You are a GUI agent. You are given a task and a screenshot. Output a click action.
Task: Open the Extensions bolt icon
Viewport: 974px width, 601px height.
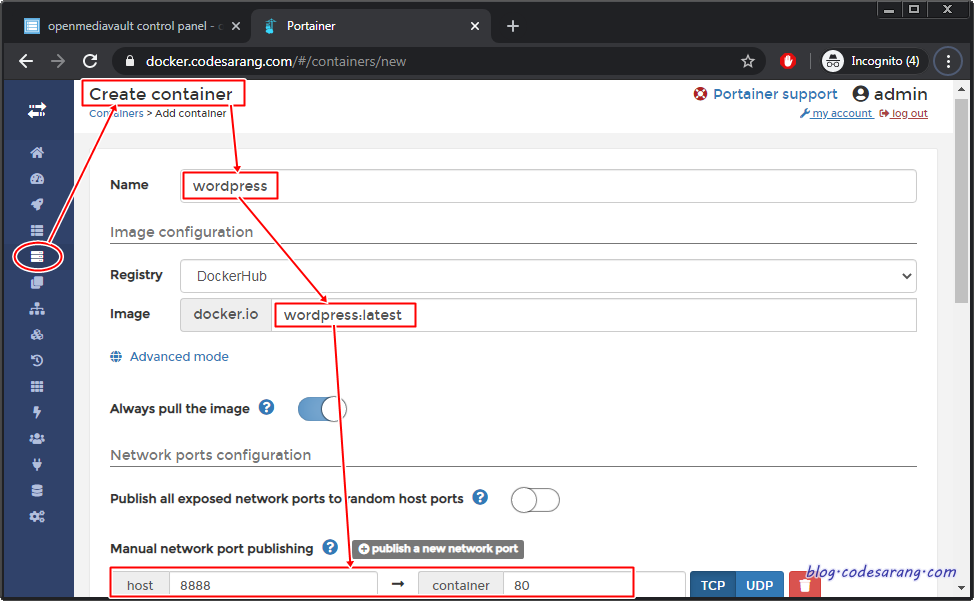(x=37, y=412)
